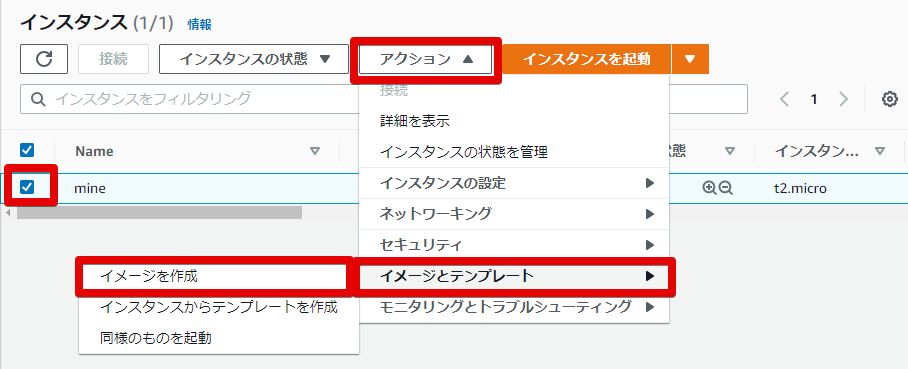908x369 pixels.
Task: Click the t2.micro instance type cell
Action: 800,188
